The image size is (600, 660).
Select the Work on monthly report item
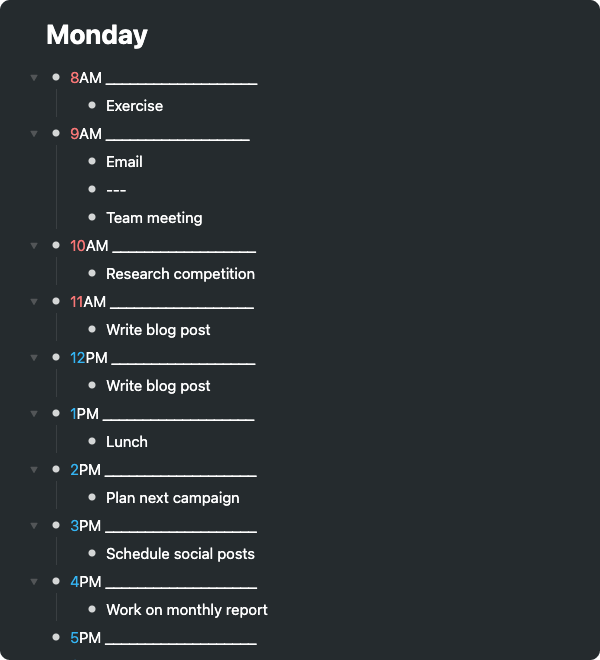coord(187,610)
